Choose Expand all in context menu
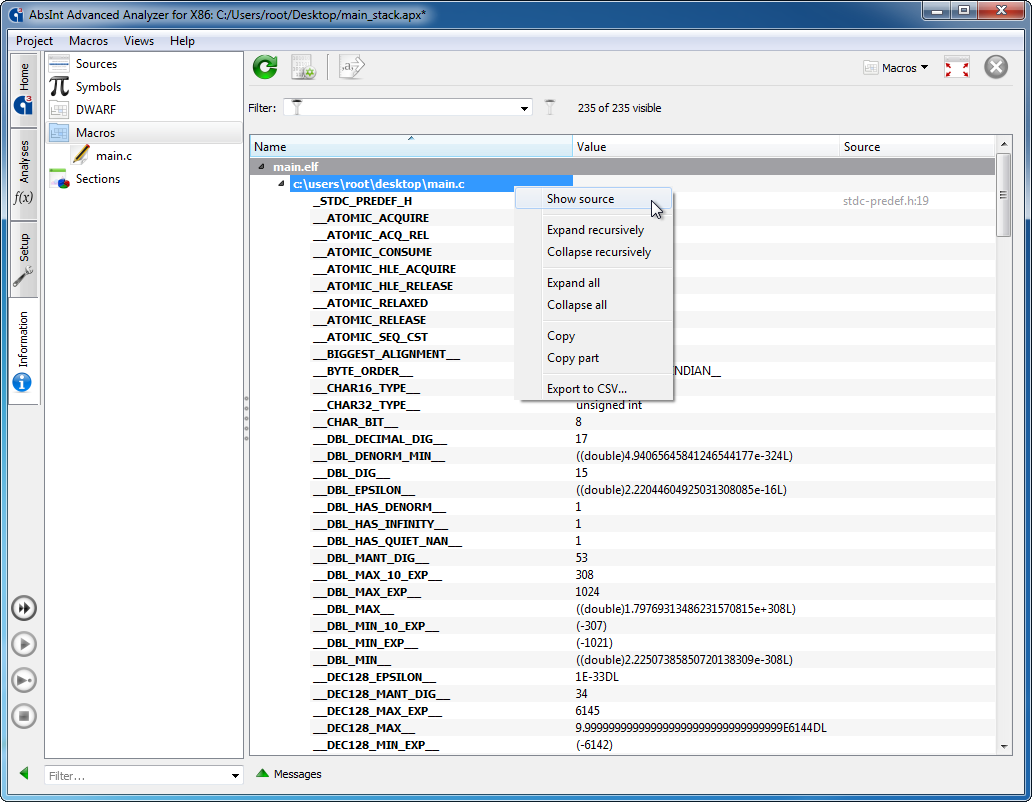The width and height of the screenshot is (1032, 802). pyautogui.click(x=594, y=283)
